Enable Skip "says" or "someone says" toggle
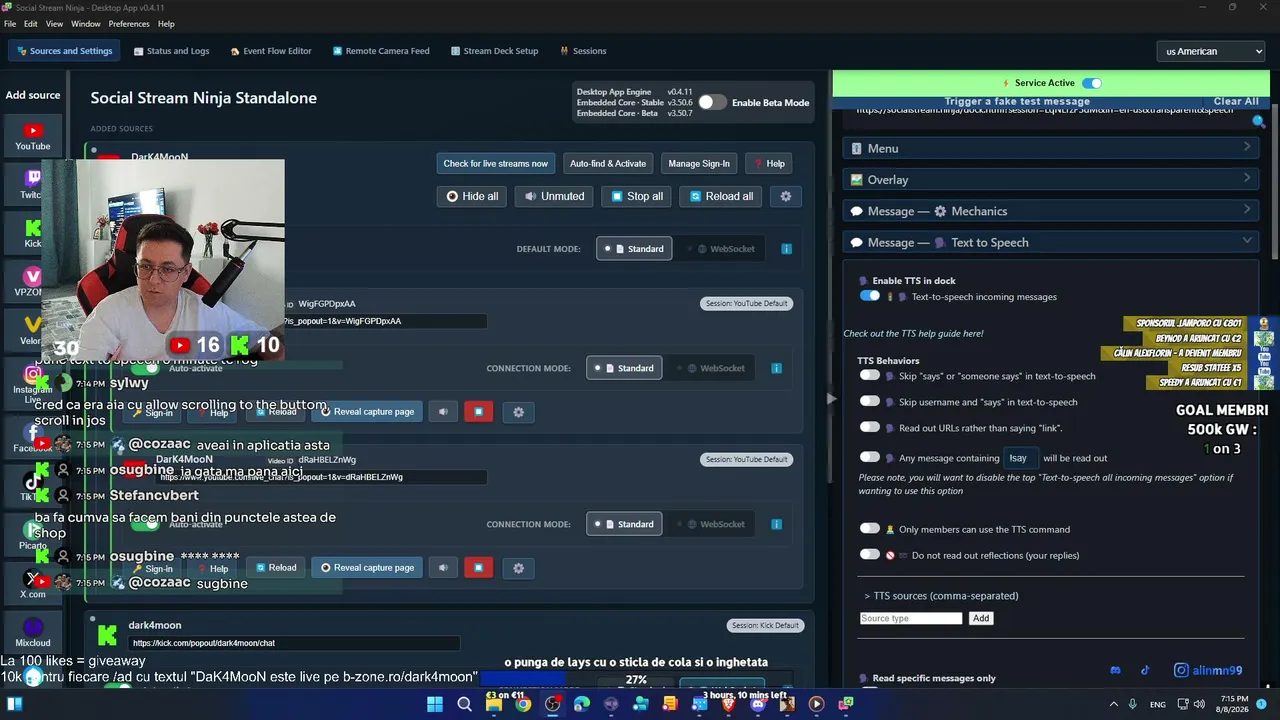This screenshot has width=1280, height=720. coord(870,375)
